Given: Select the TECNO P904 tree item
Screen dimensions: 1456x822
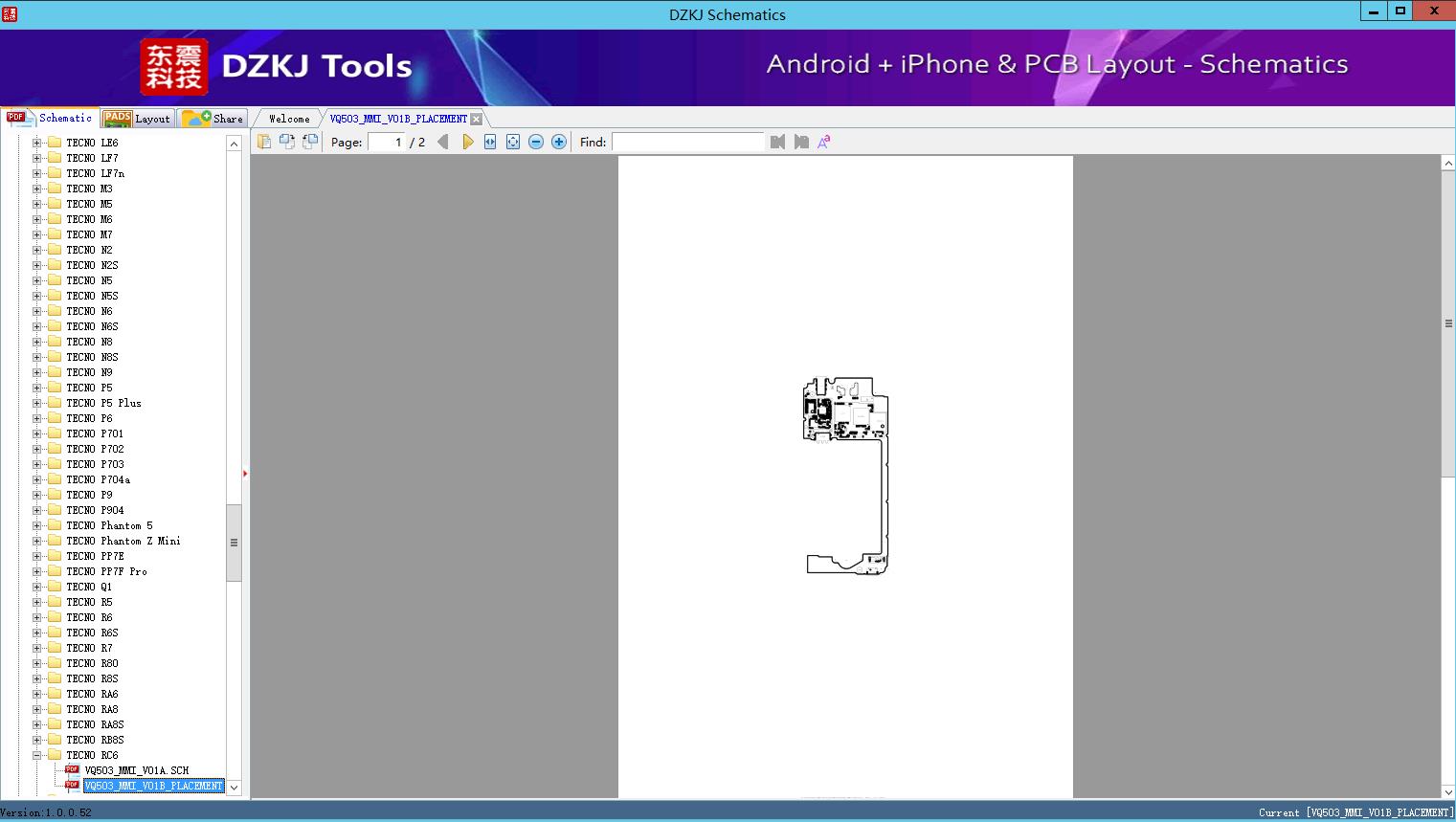Looking at the screenshot, I should (95, 510).
